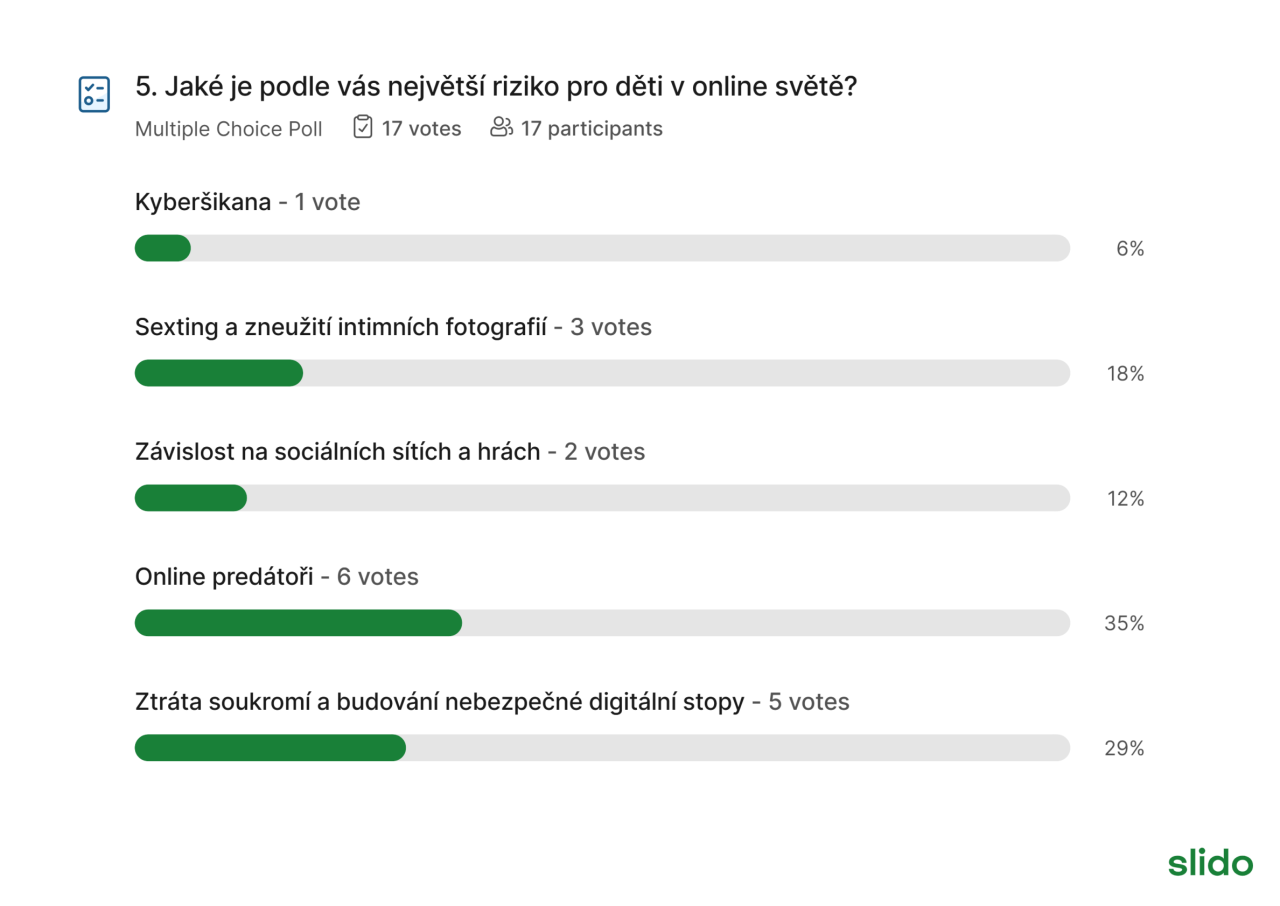The width and height of the screenshot is (1280, 906).
Task: Click the multiple choice poll icon
Action: tap(94, 94)
